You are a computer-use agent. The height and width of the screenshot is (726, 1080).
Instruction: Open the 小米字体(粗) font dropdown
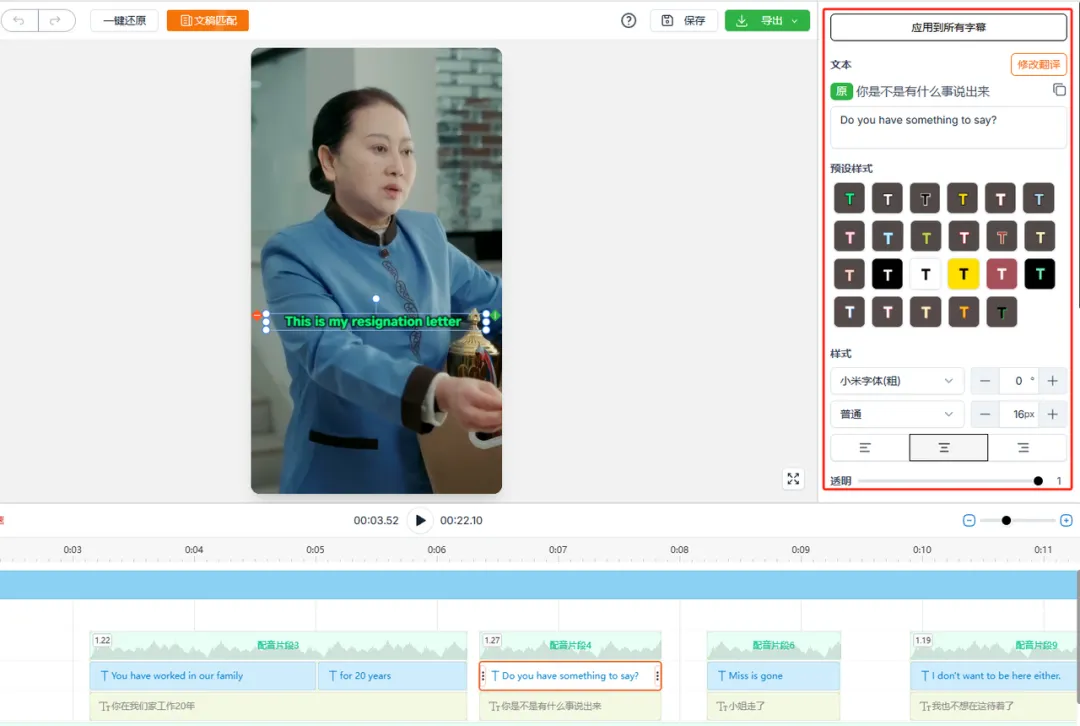(897, 381)
